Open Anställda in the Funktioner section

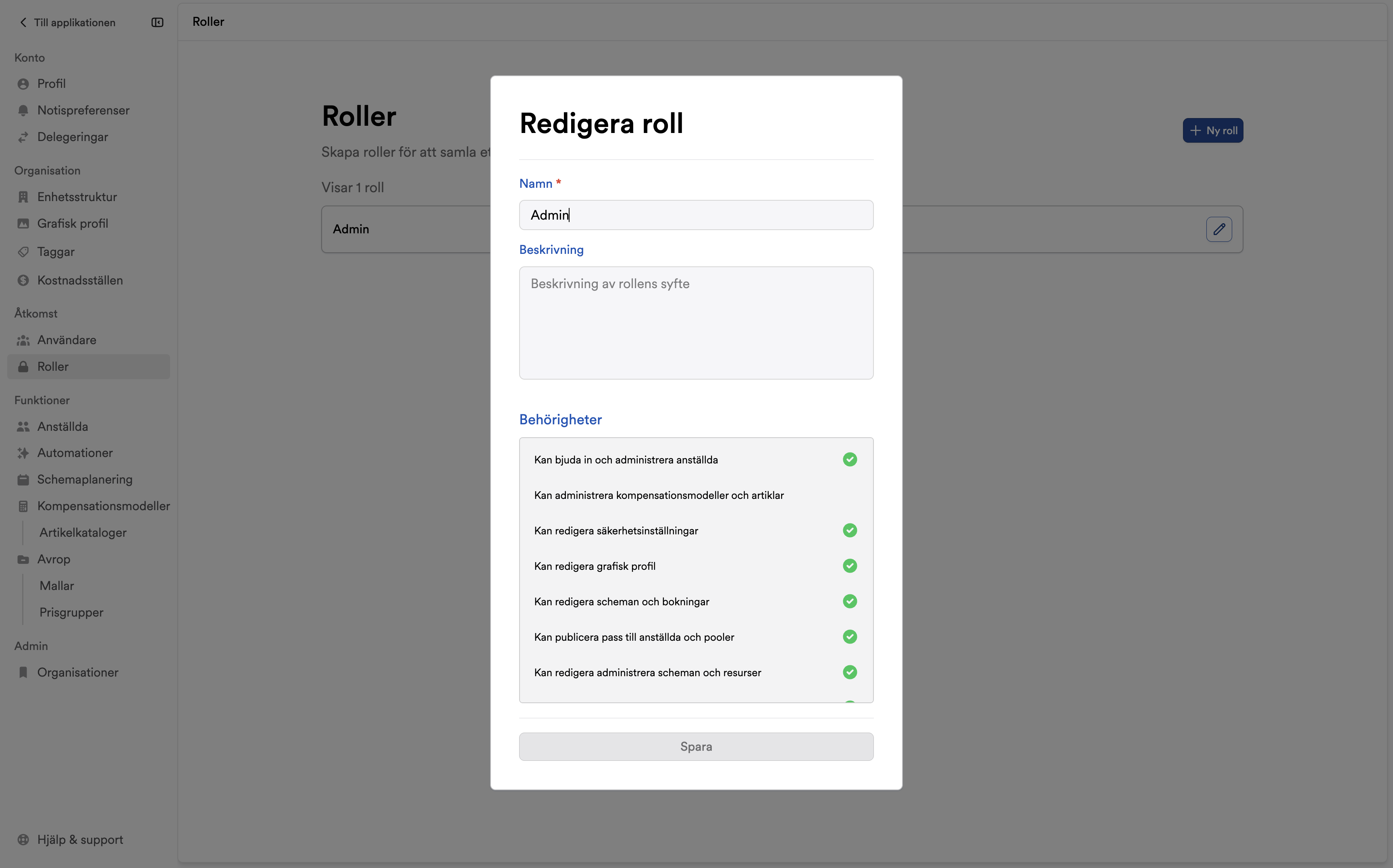[88, 426]
